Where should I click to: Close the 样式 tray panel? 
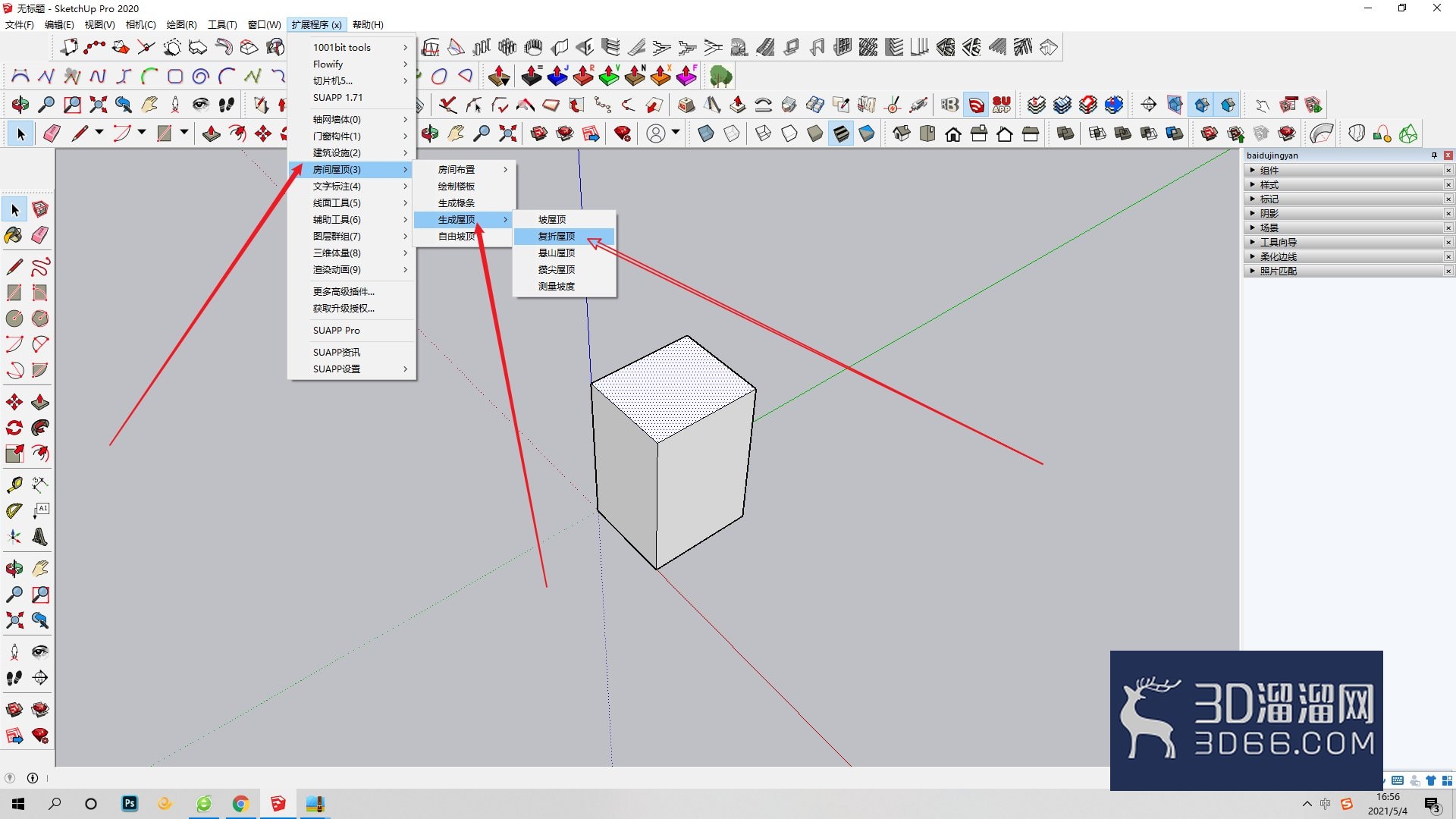click(x=1448, y=184)
